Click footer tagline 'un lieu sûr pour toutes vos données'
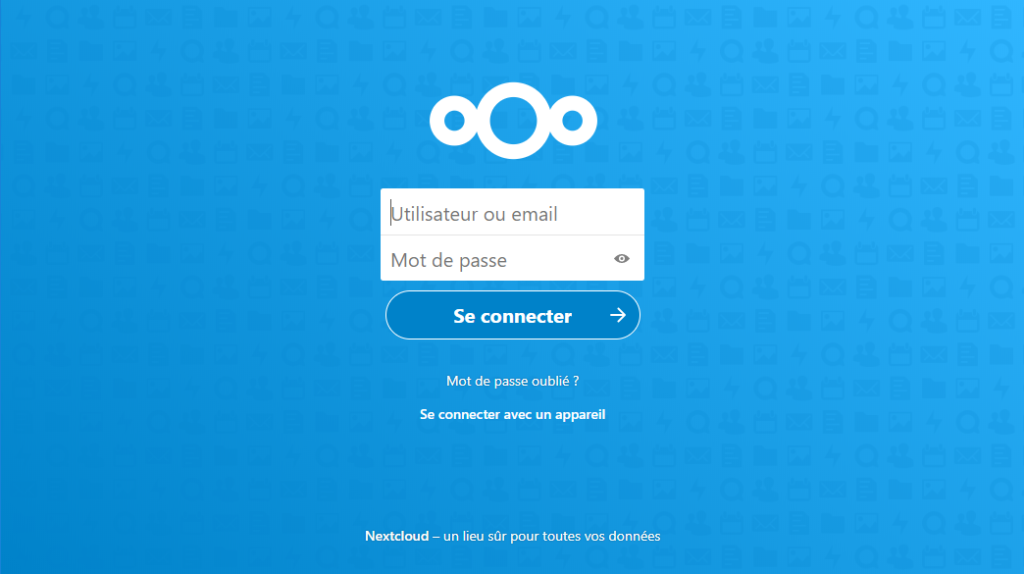1024x574 pixels. (x=552, y=536)
